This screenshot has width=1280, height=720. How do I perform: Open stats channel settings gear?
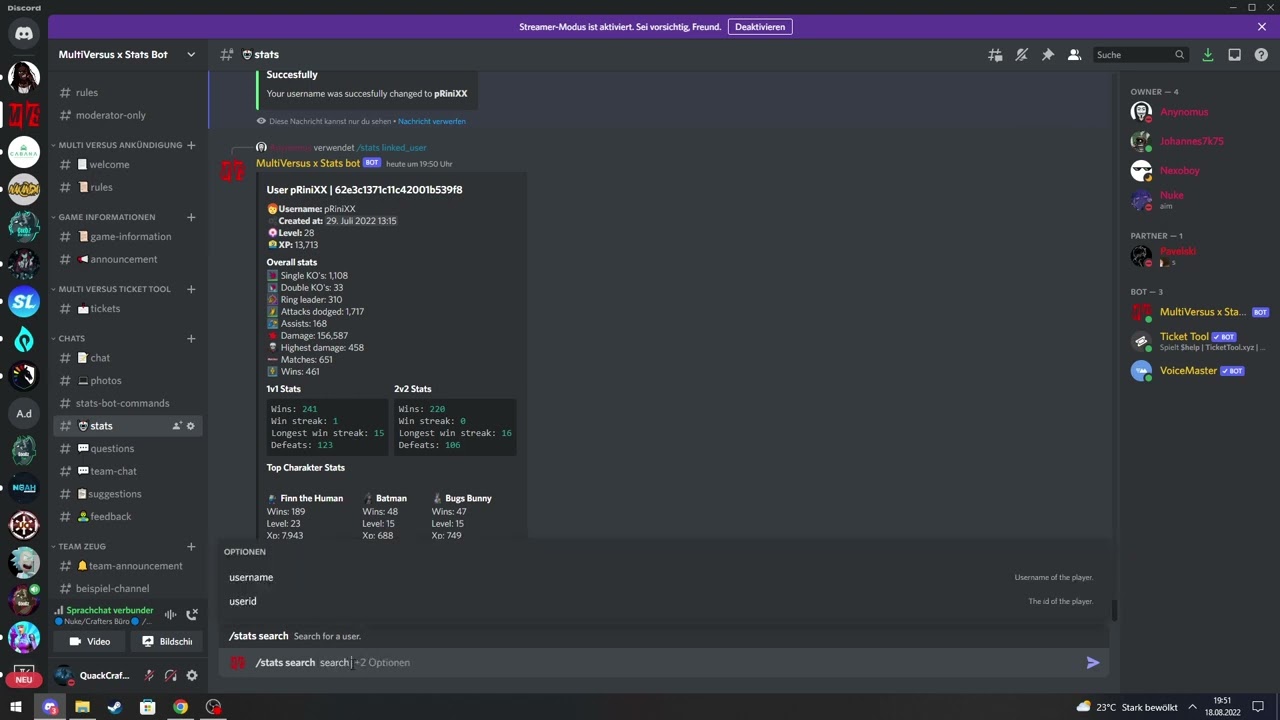point(191,426)
